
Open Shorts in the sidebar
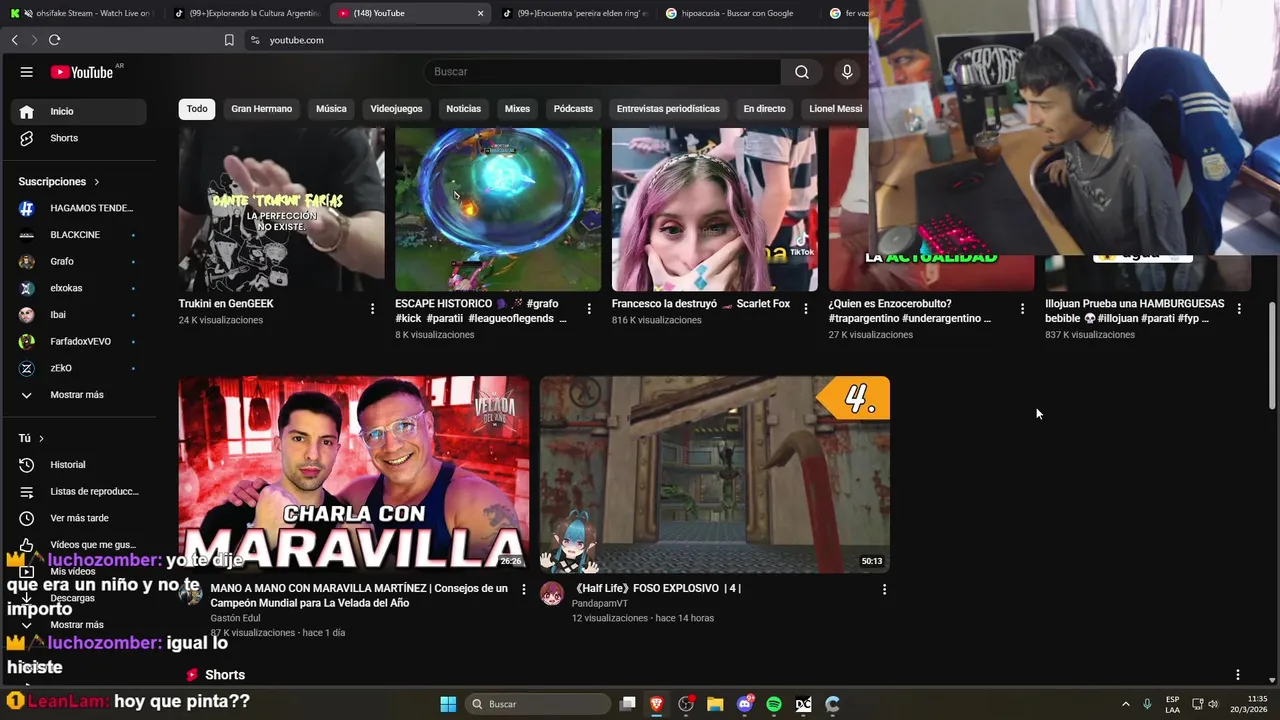click(x=80, y=138)
